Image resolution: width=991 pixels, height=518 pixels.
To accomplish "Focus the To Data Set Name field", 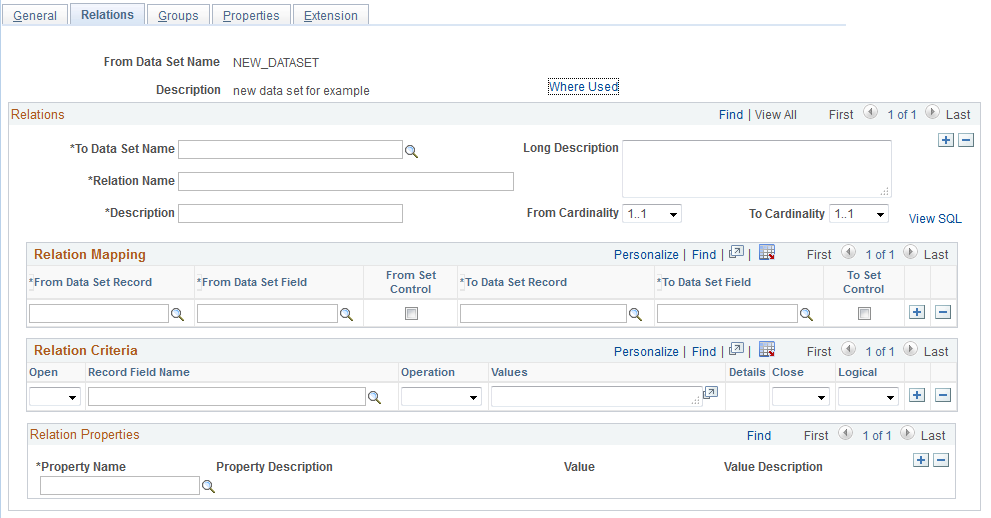I will 290,150.
